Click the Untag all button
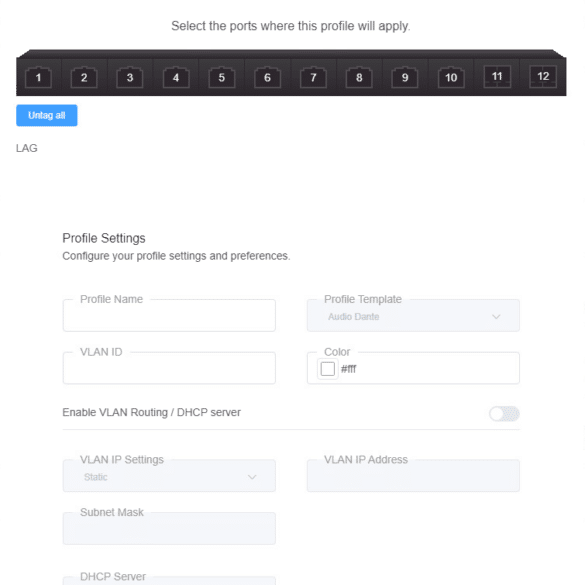Viewport: 585px width, 585px height. pyautogui.click(x=47, y=115)
